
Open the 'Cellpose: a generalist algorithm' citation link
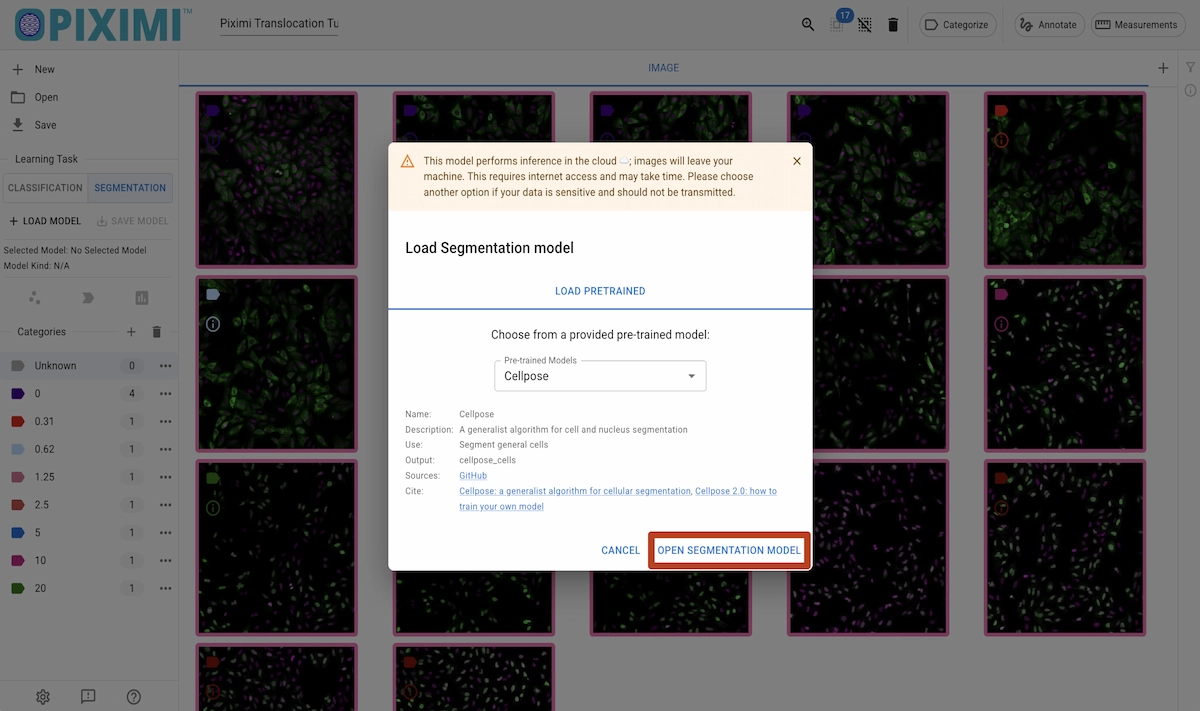click(575, 492)
